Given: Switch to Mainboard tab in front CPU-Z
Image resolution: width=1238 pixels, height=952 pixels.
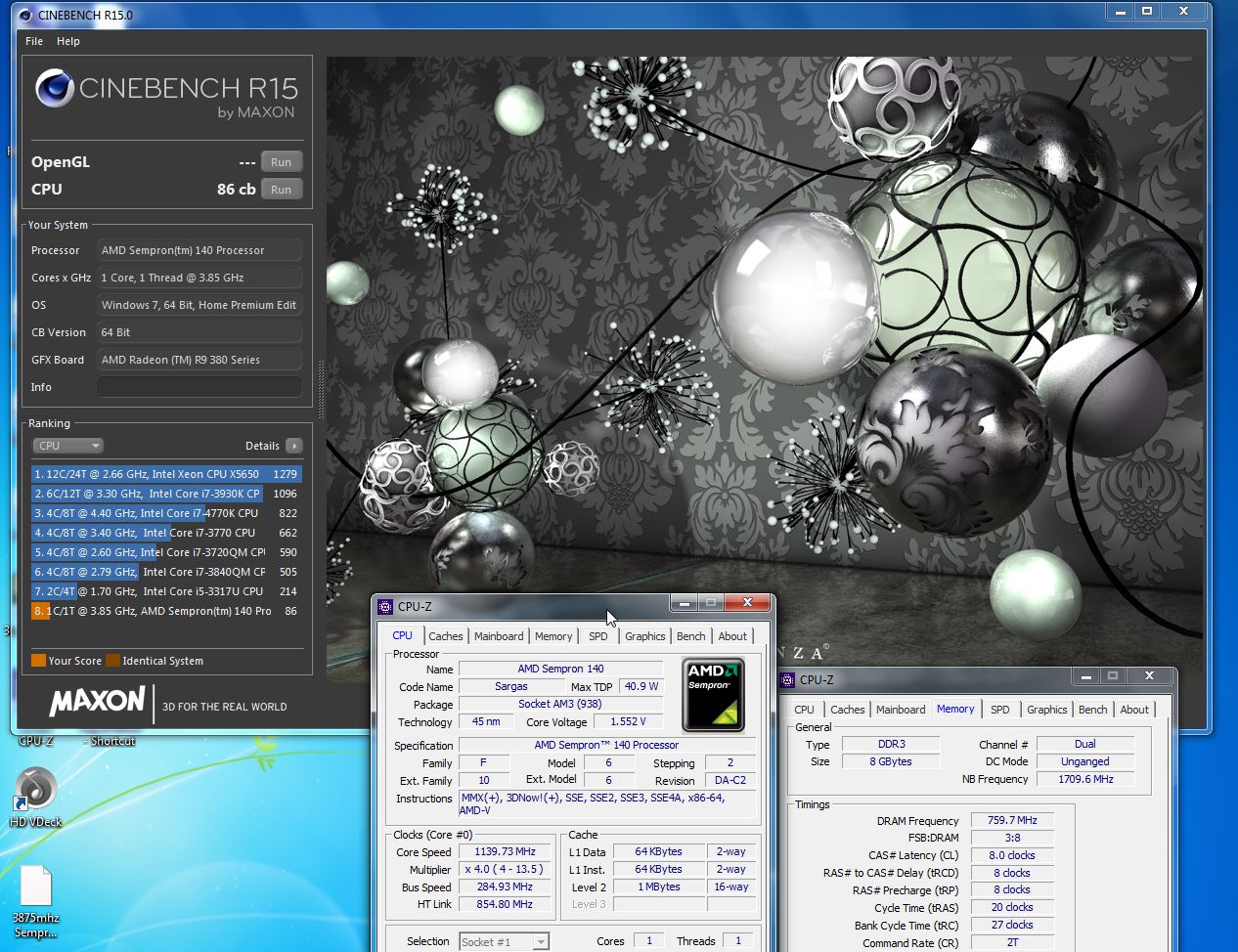Looking at the screenshot, I should 499,636.
